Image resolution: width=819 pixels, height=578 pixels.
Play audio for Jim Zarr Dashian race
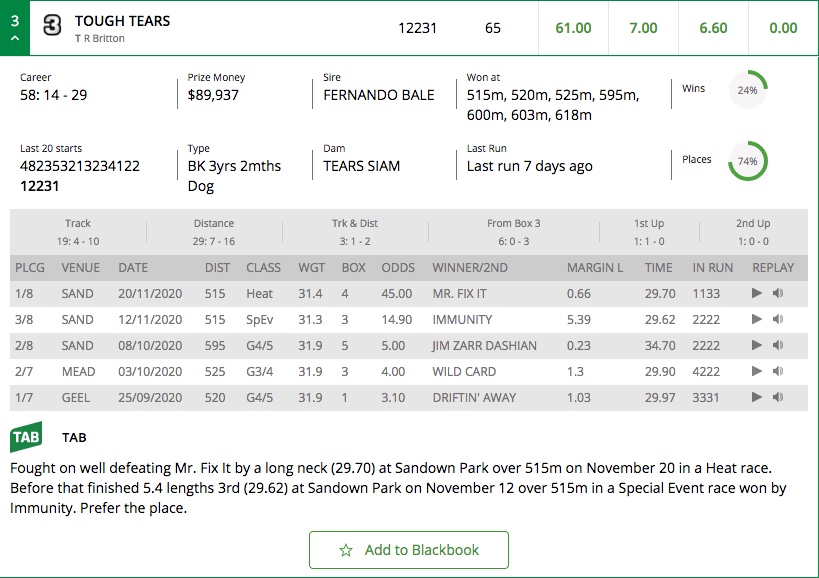778,345
